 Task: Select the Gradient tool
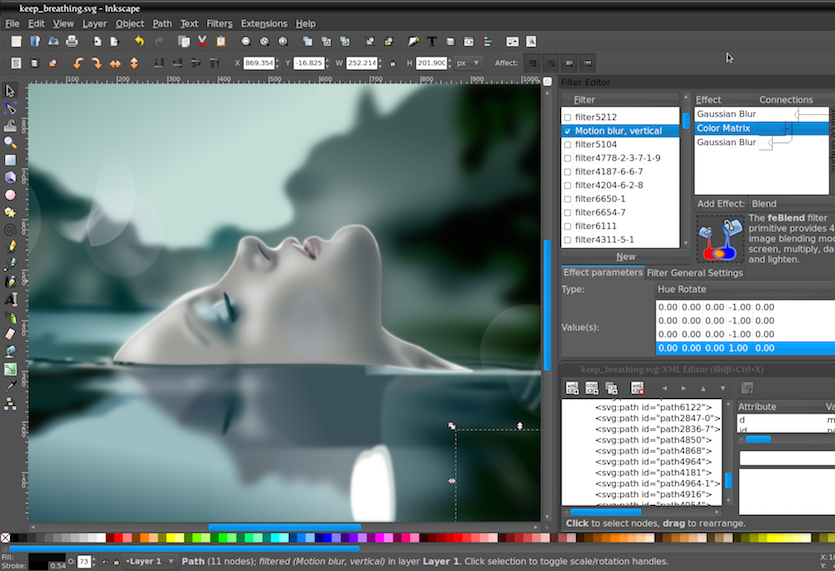coord(10,369)
